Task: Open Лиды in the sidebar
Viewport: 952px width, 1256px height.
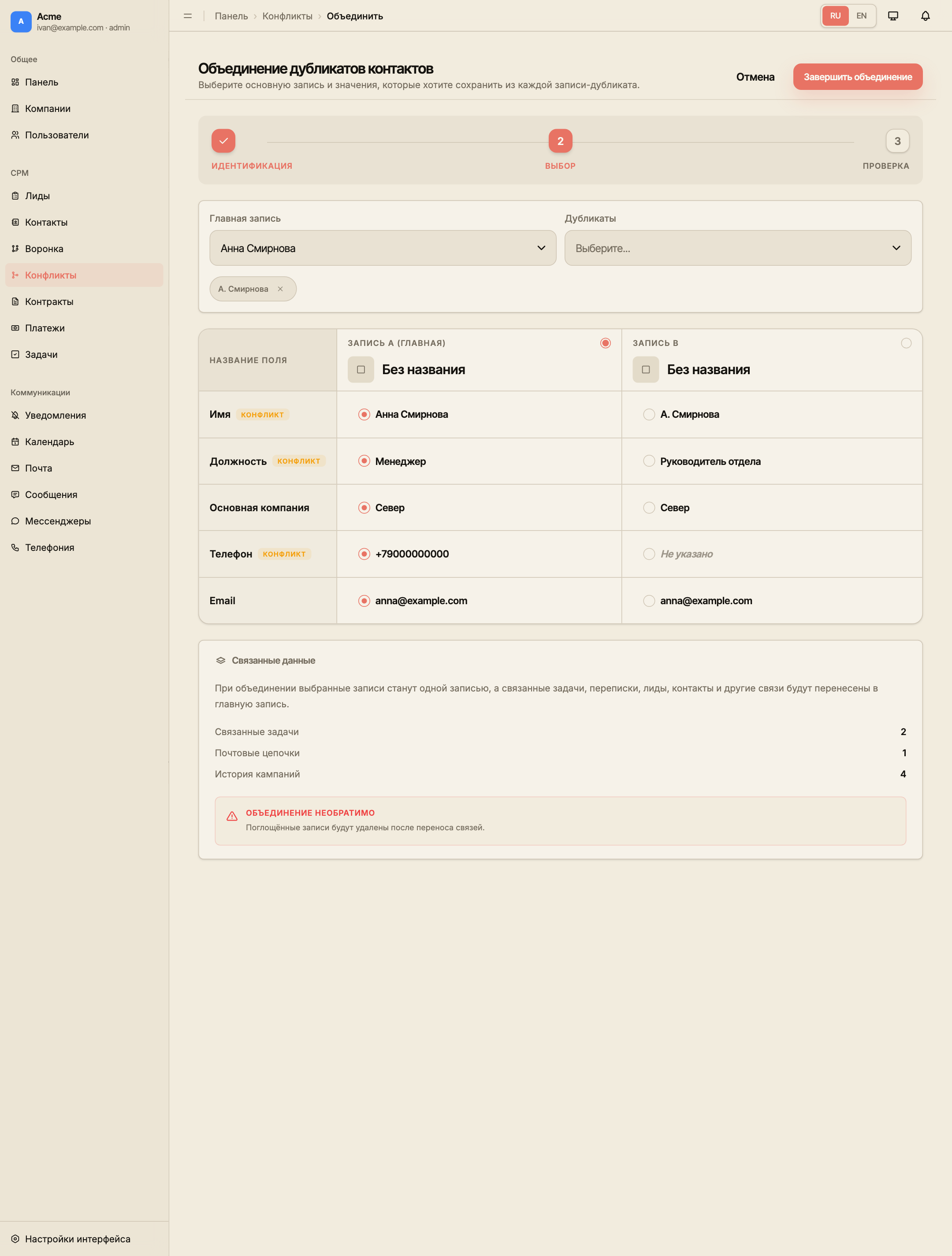Action: click(84, 196)
